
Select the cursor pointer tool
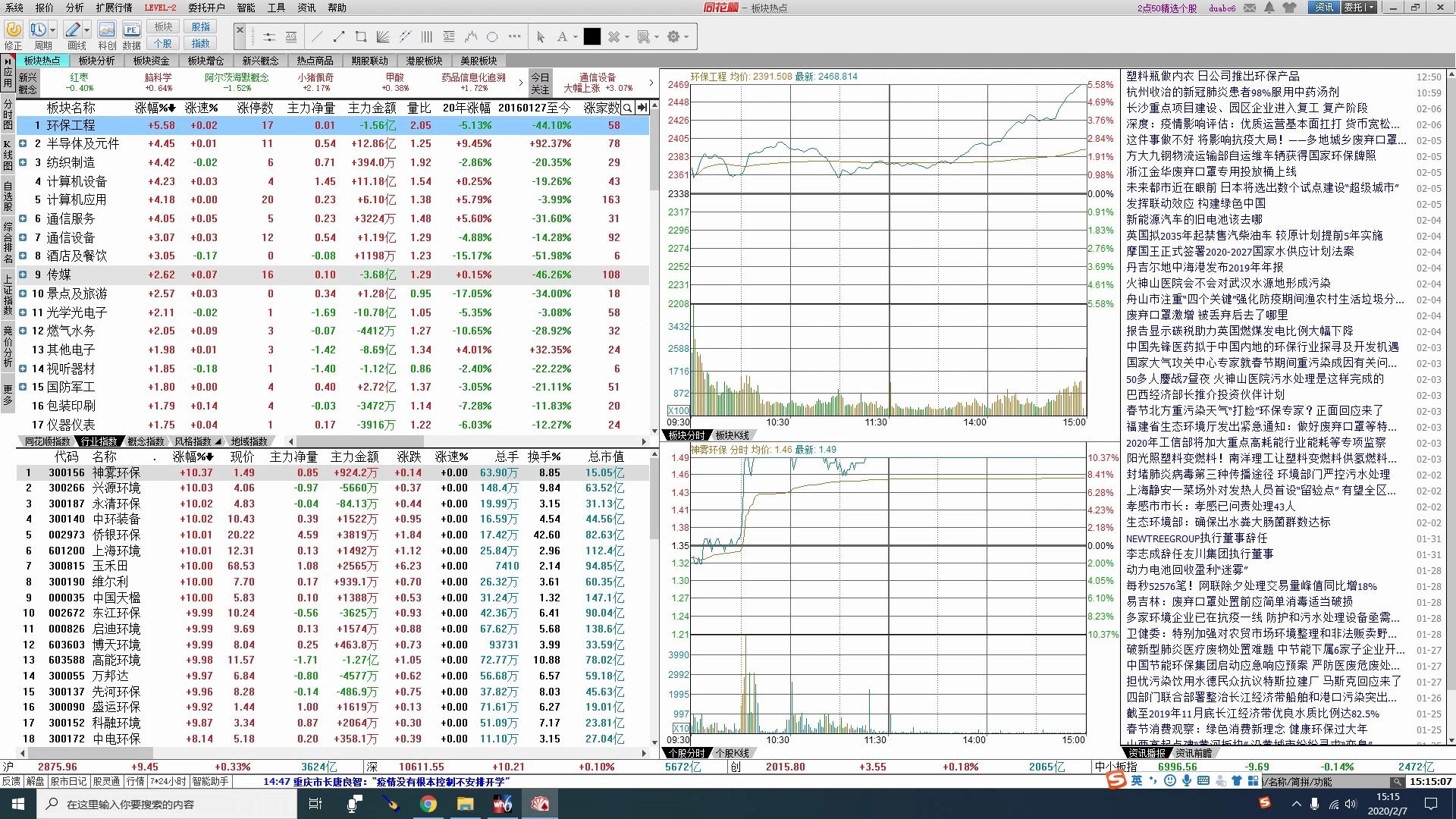click(x=540, y=36)
